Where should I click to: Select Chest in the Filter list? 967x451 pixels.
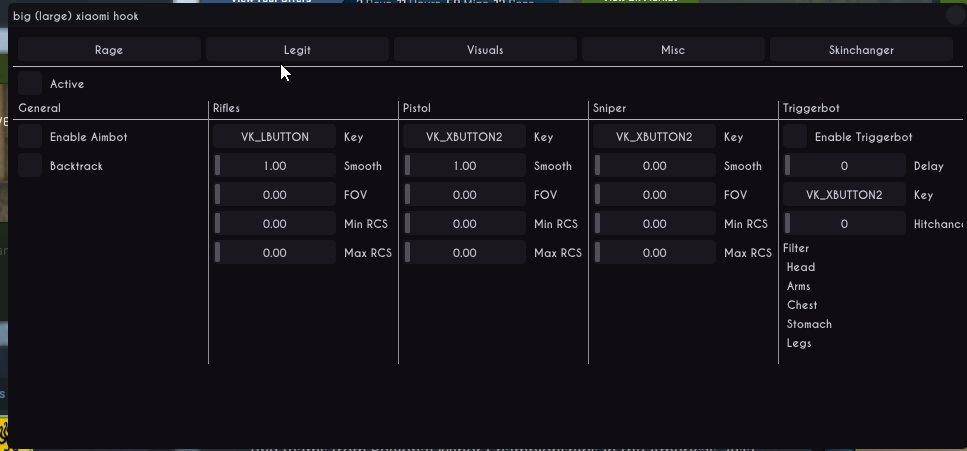click(x=802, y=305)
